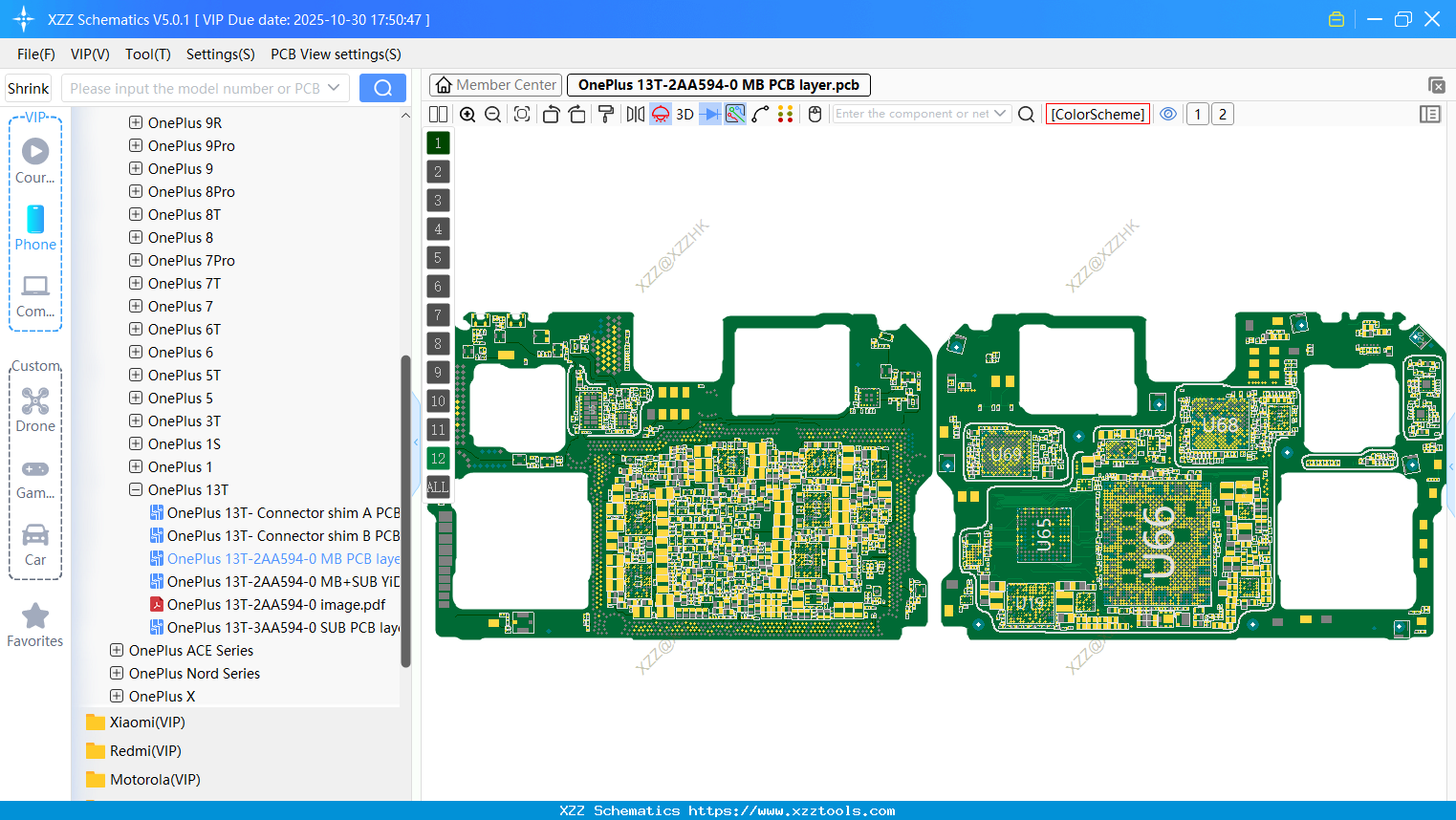Show PCB layer 1

click(x=438, y=143)
